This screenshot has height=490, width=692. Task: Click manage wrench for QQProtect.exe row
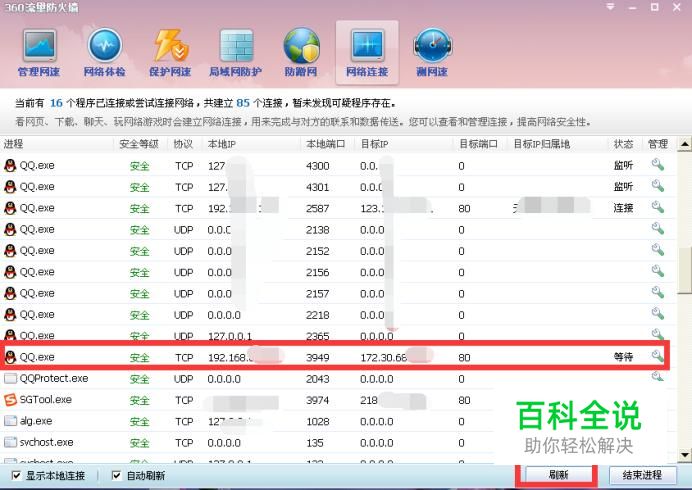[658, 376]
